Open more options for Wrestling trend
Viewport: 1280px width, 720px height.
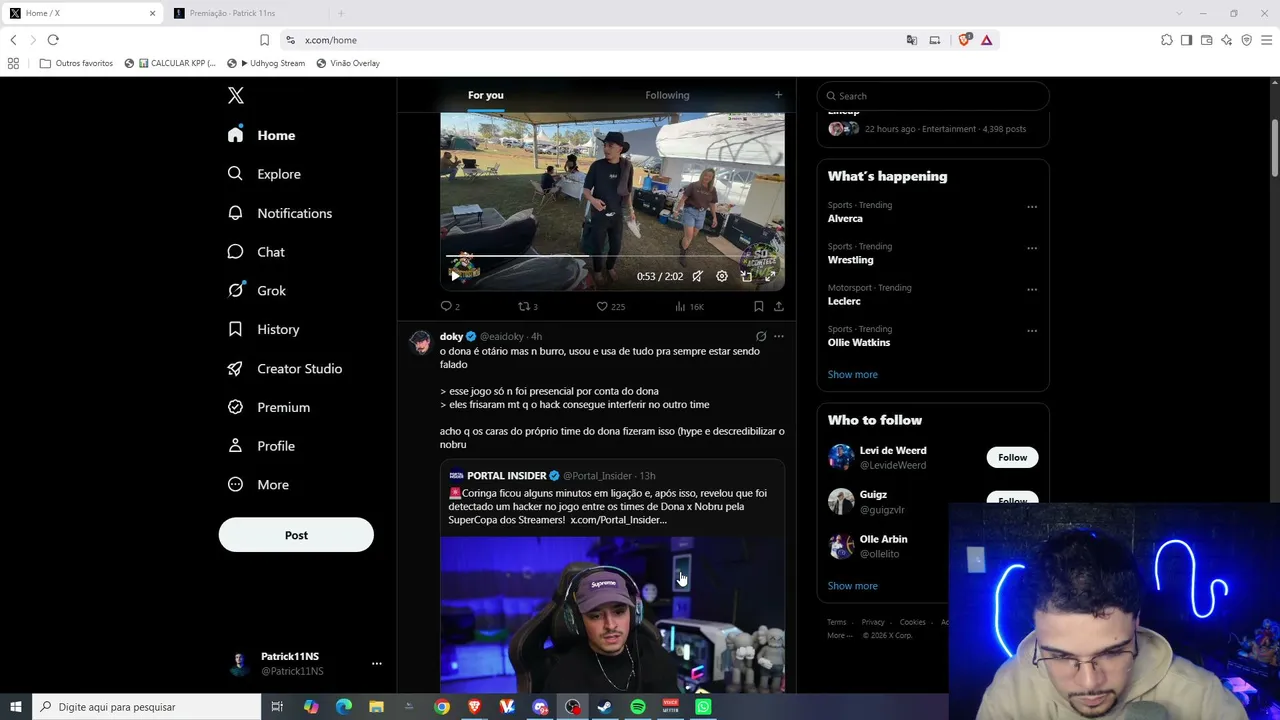pyautogui.click(x=1032, y=248)
